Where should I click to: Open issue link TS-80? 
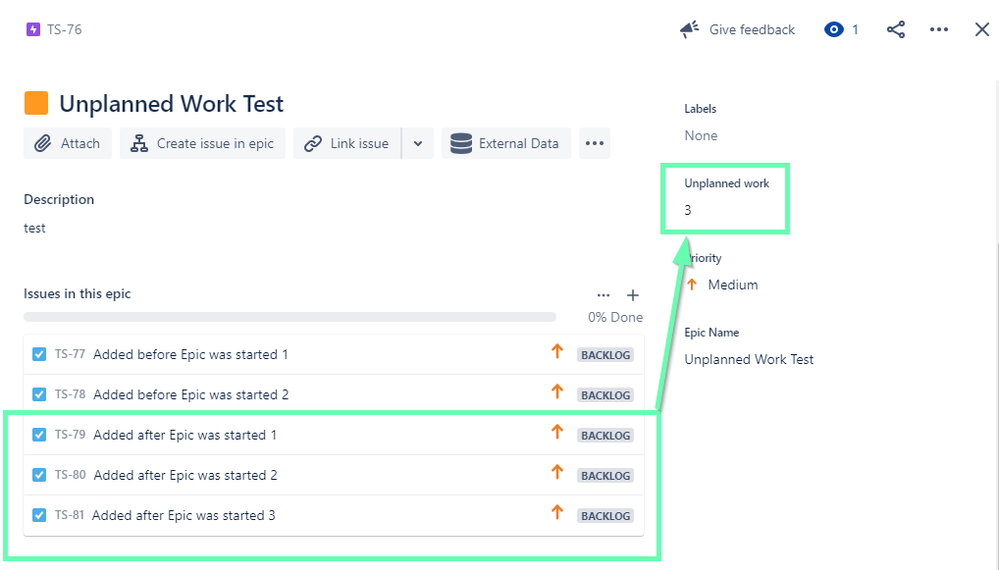pos(69,474)
